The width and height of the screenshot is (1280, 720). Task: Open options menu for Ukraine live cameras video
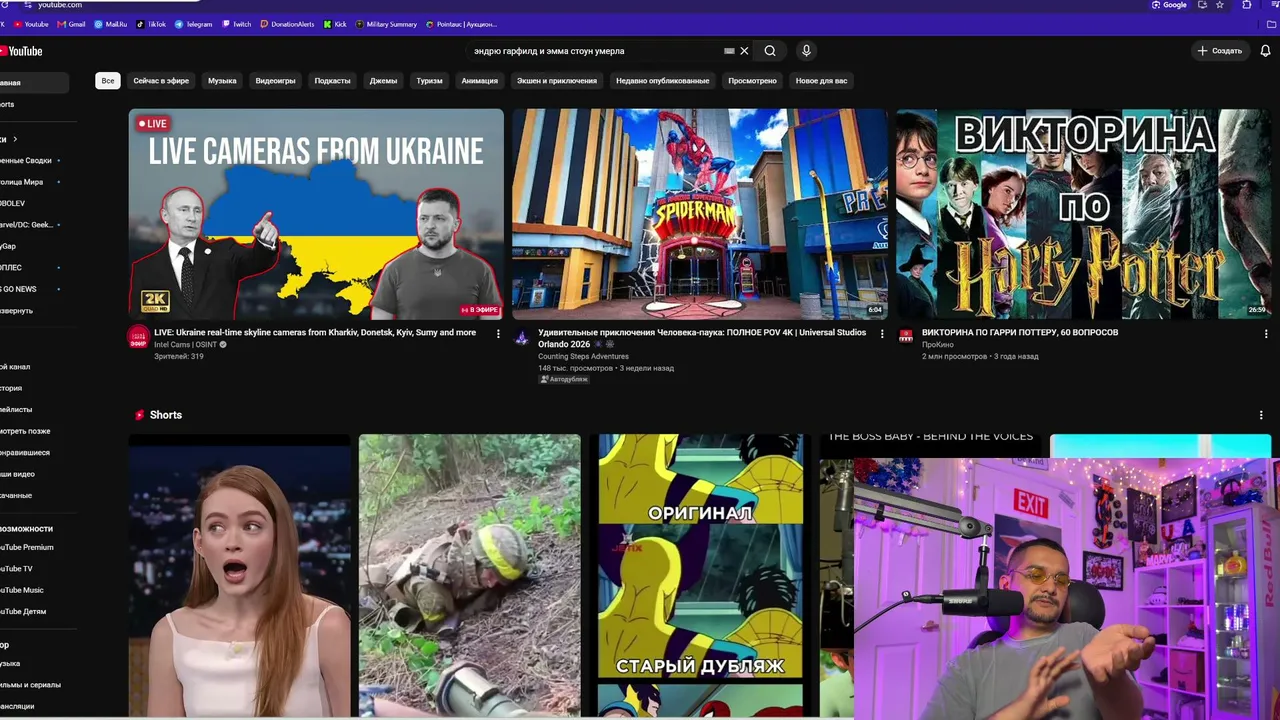click(498, 334)
